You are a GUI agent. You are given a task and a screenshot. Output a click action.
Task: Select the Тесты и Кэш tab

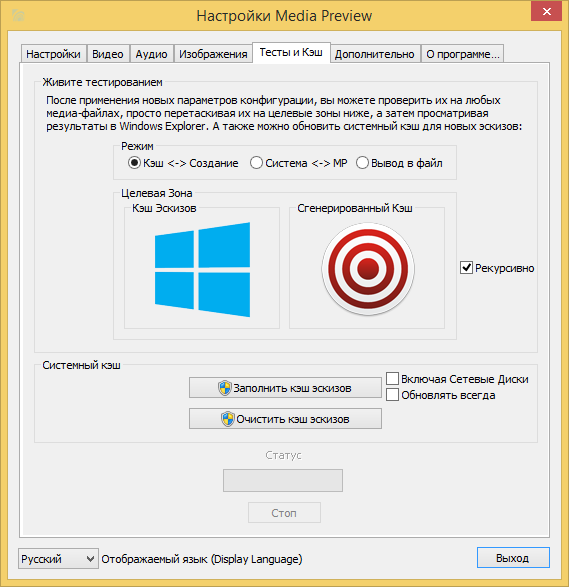point(291,52)
